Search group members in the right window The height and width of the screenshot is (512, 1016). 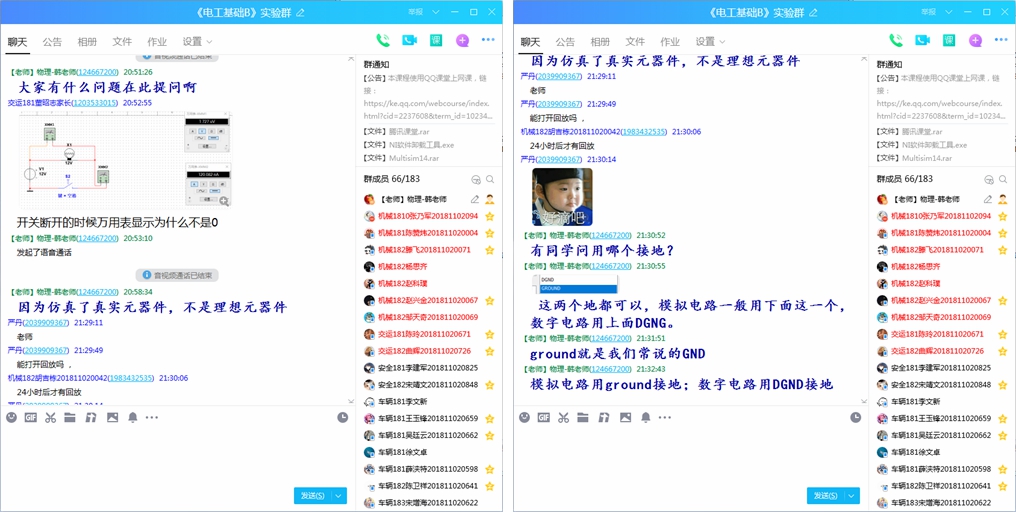coord(1002,180)
